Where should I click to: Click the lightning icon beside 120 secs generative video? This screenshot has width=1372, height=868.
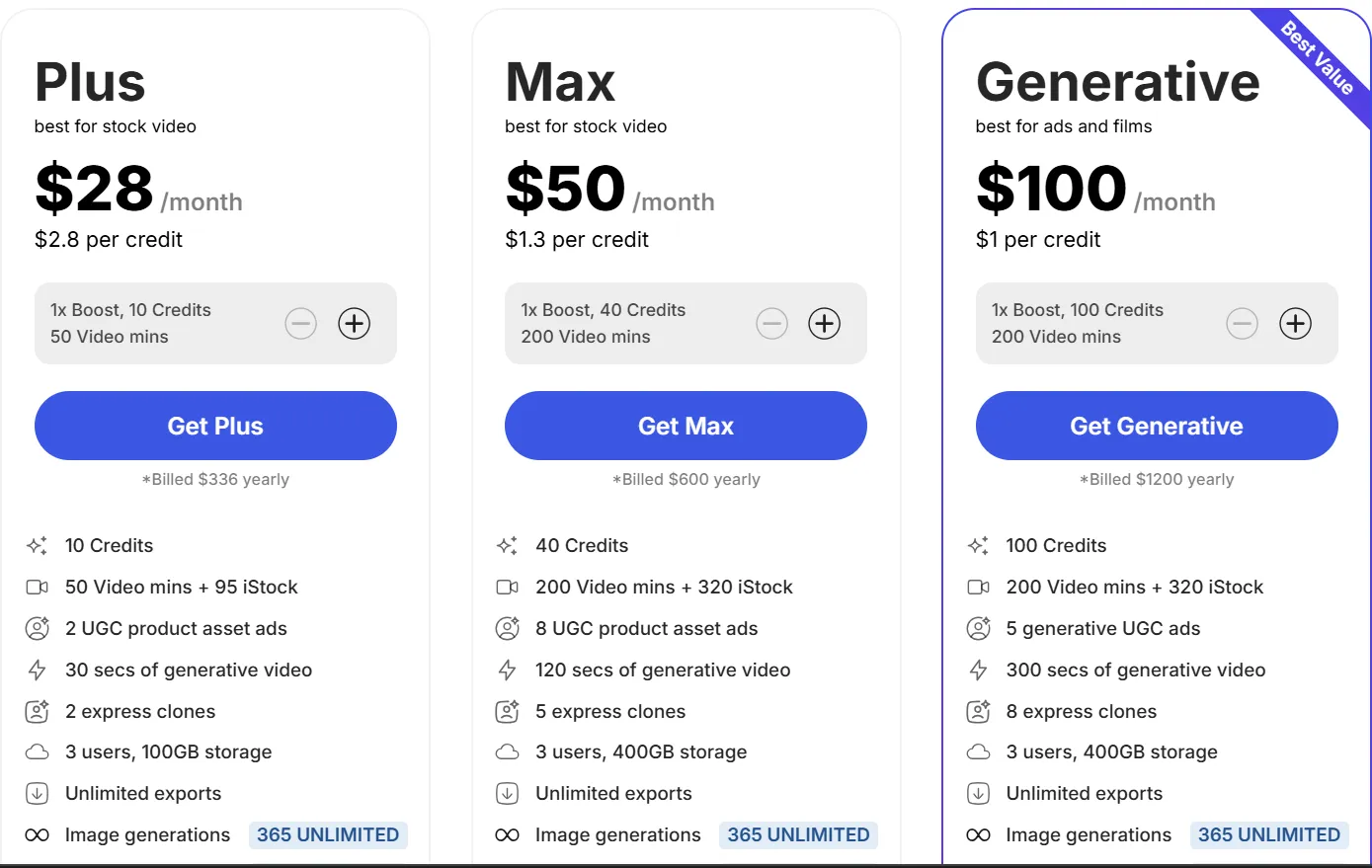(x=508, y=671)
